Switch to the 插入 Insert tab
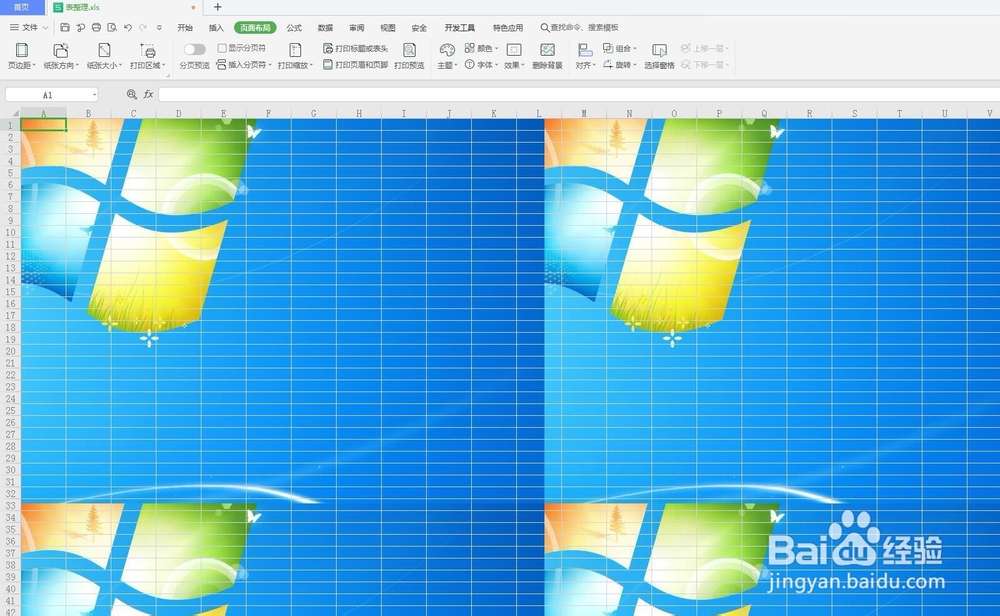1000x616 pixels. (x=216, y=27)
